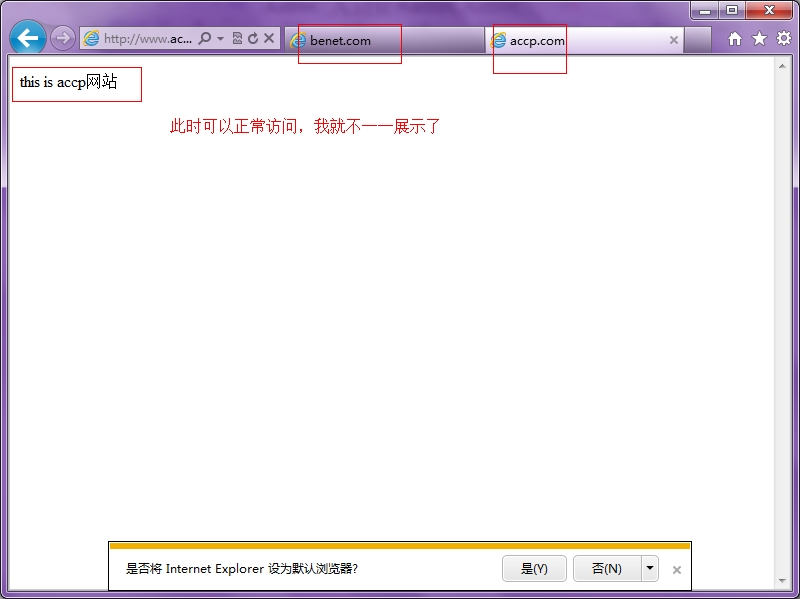Click into the http://www.ac... address field
The image size is (800, 599).
click(148, 38)
